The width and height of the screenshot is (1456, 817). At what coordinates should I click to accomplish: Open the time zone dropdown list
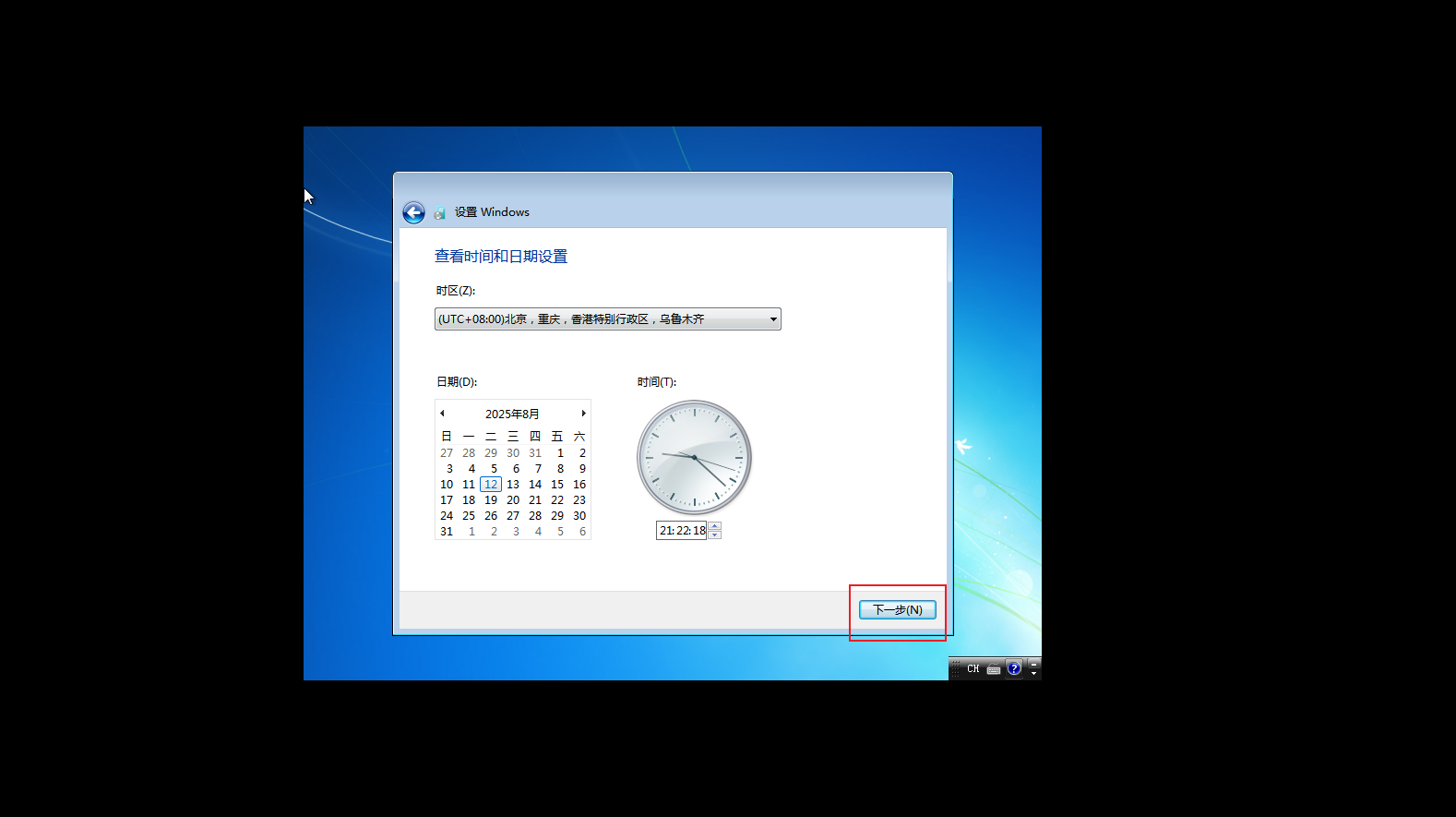coord(608,319)
